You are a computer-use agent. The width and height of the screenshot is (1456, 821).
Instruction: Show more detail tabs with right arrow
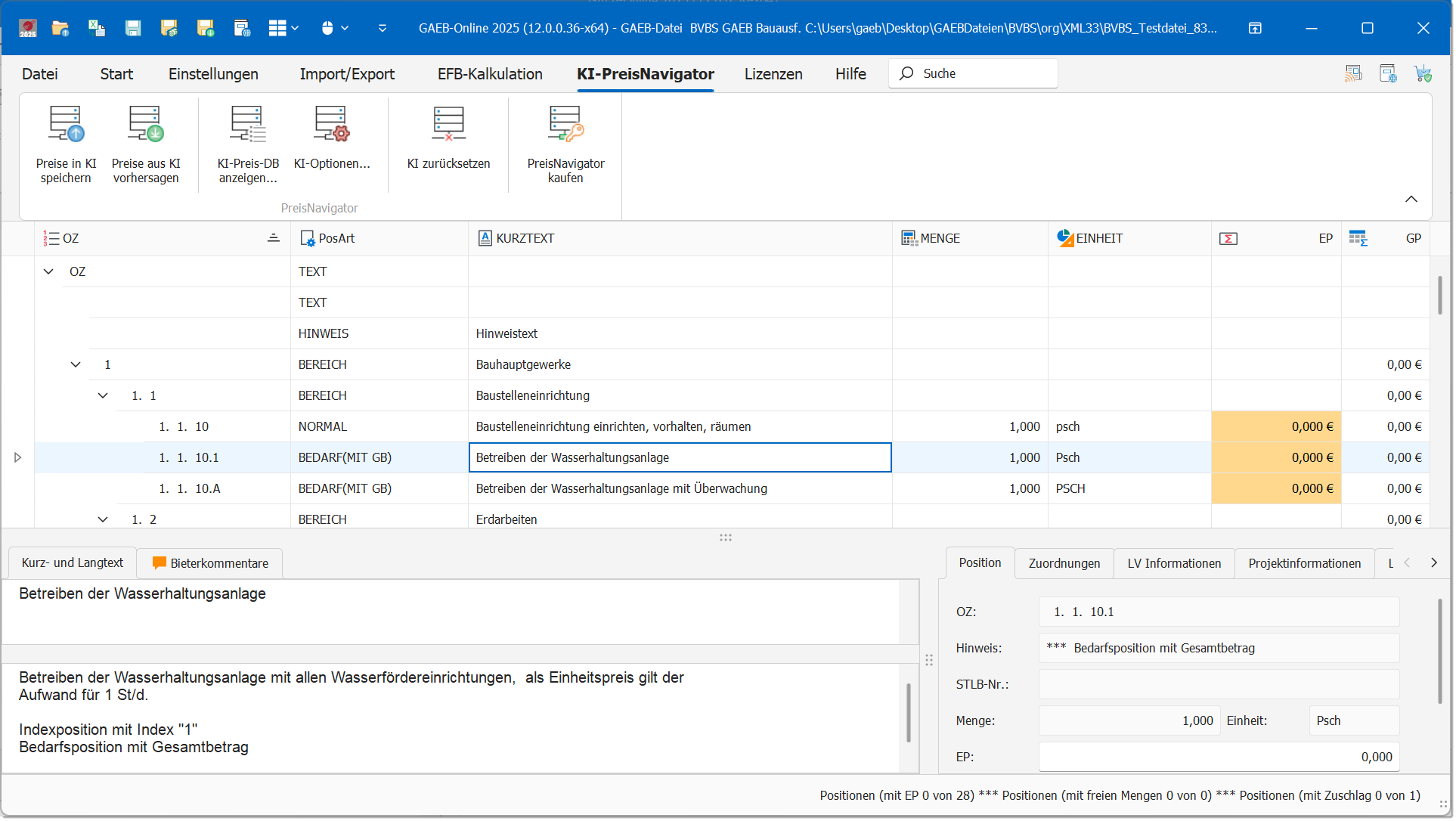point(1433,563)
